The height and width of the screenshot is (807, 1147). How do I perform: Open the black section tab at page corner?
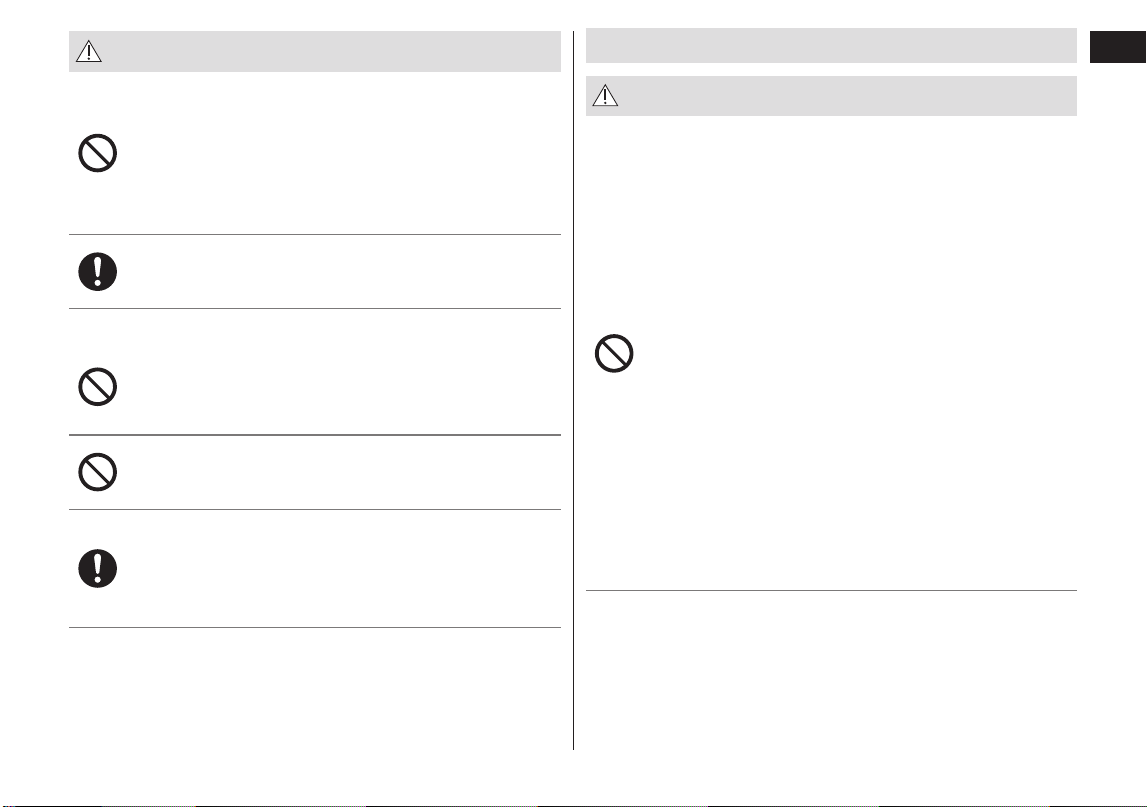pyautogui.click(x=1118, y=47)
